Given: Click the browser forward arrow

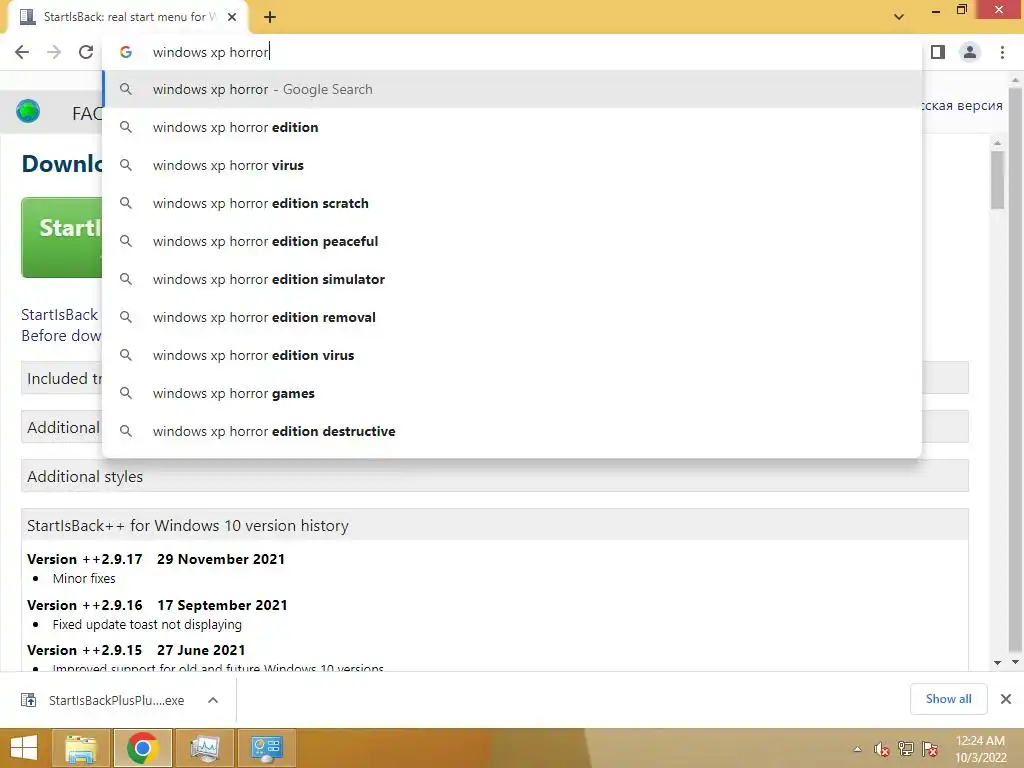Looking at the screenshot, I should tap(54, 52).
